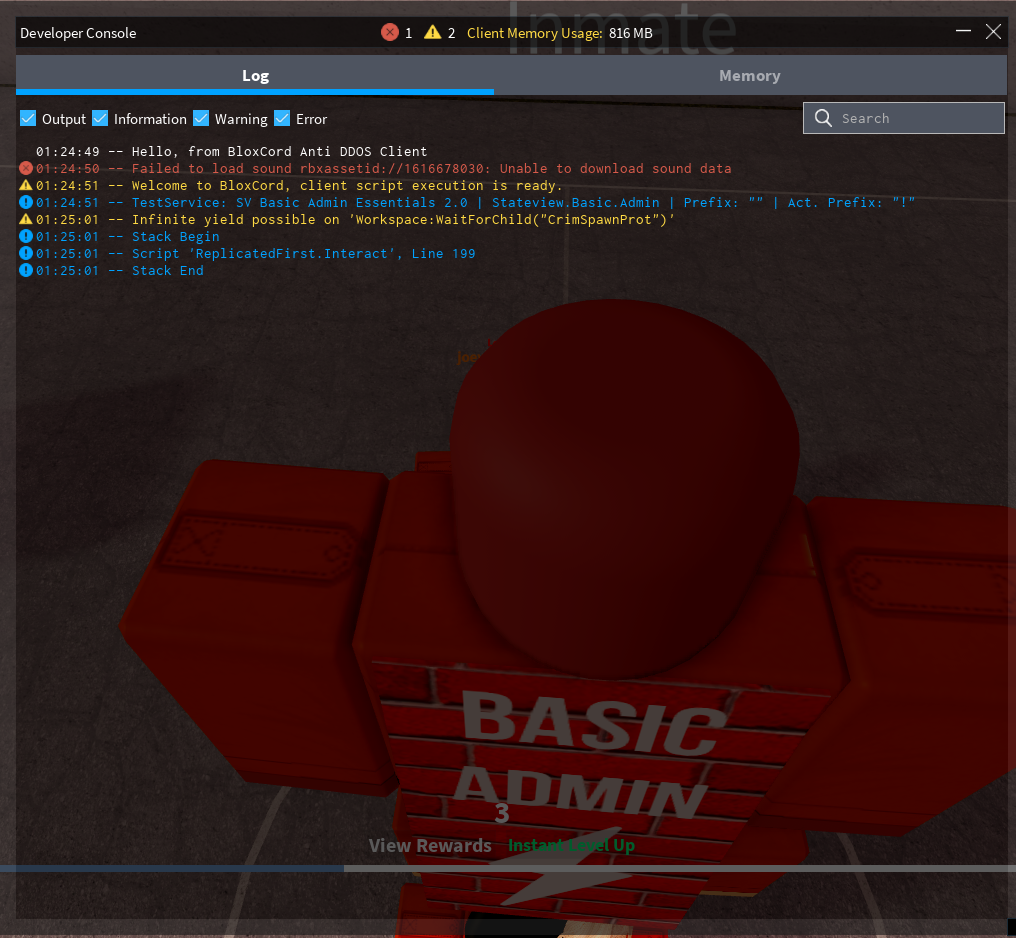Click warning icon beside Infinite yield entry
The image size is (1016, 938).
tap(26, 219)
